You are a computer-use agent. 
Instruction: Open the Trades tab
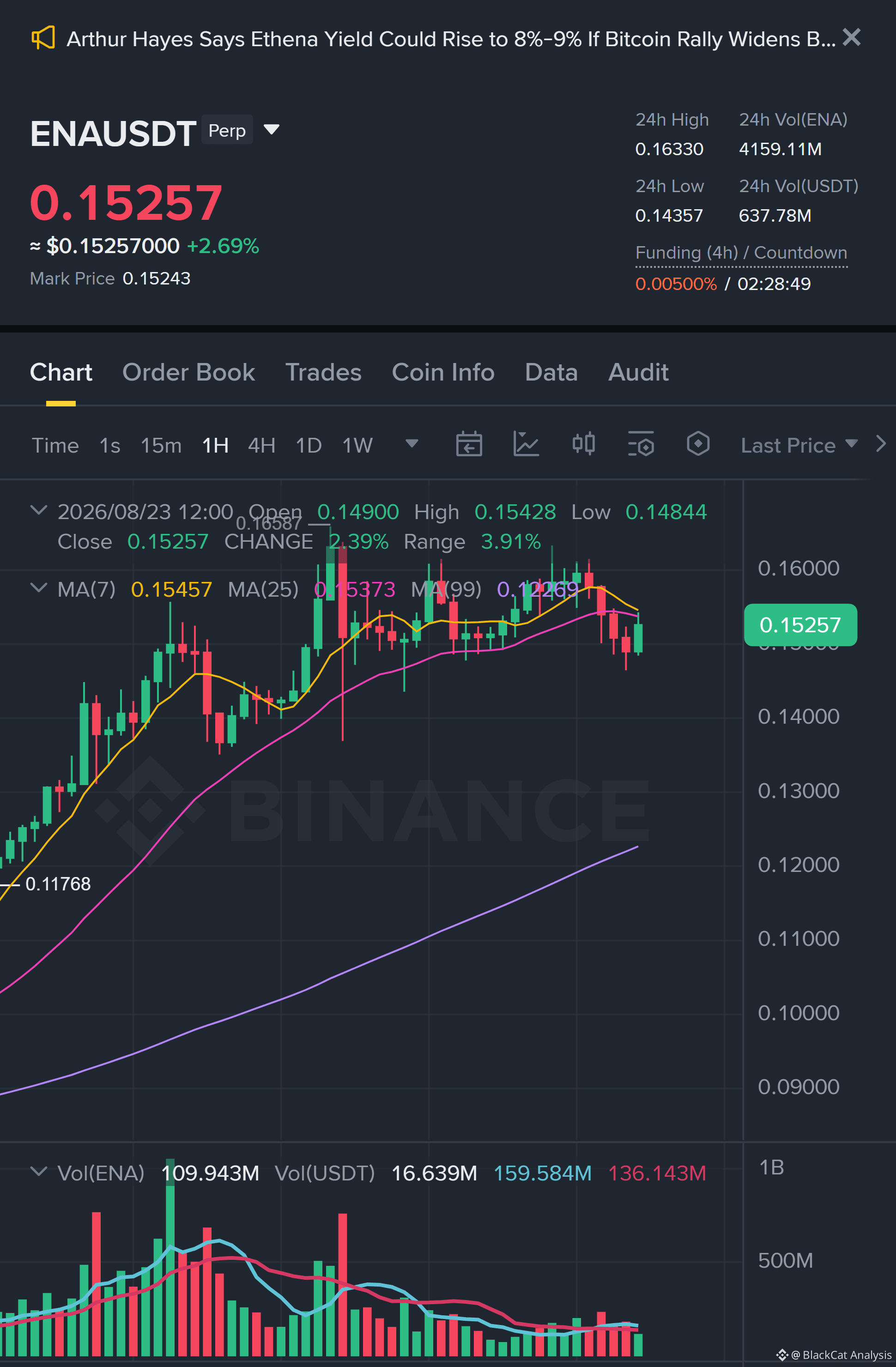323,372
